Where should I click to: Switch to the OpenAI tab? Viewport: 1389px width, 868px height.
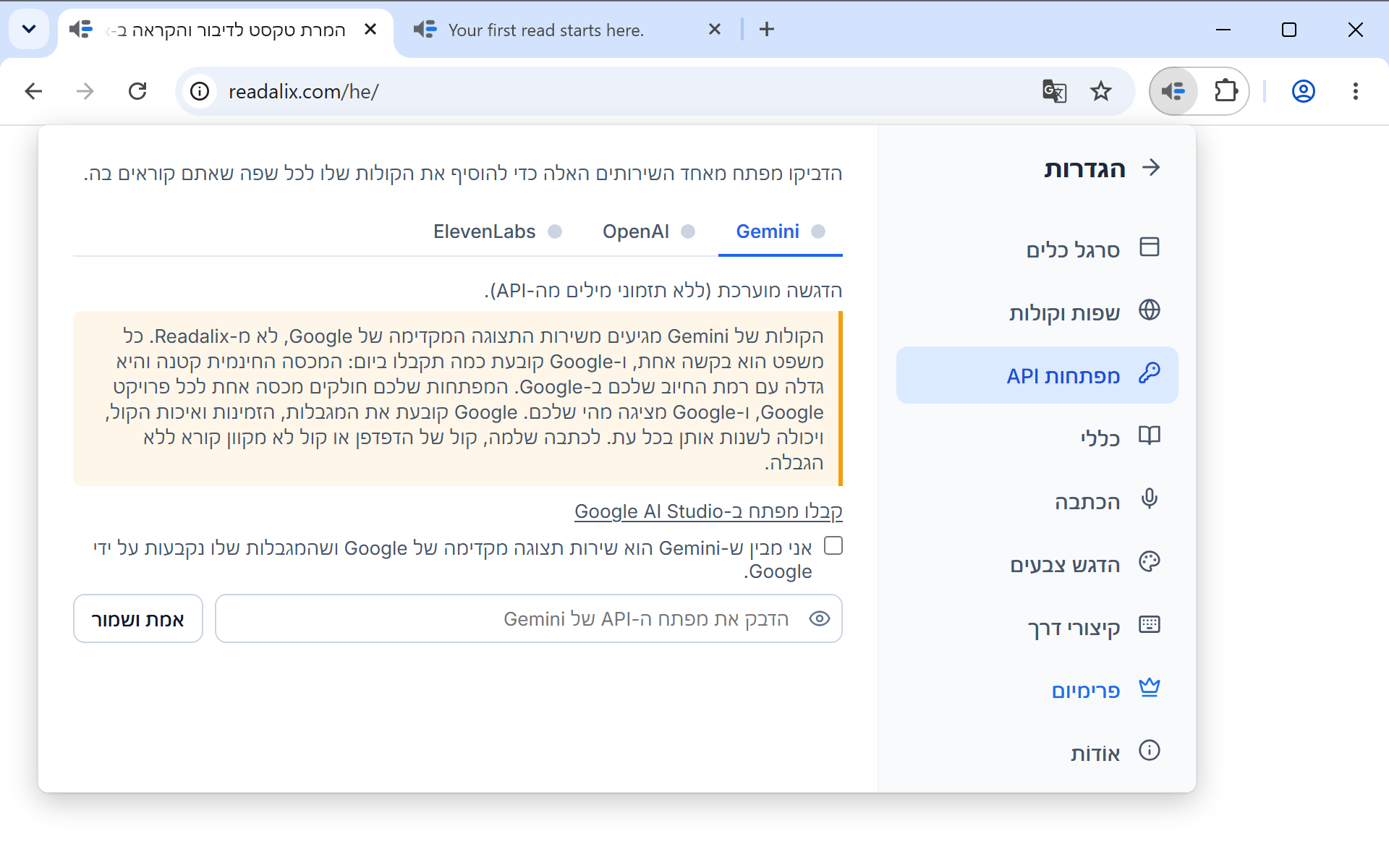point(648,231)
